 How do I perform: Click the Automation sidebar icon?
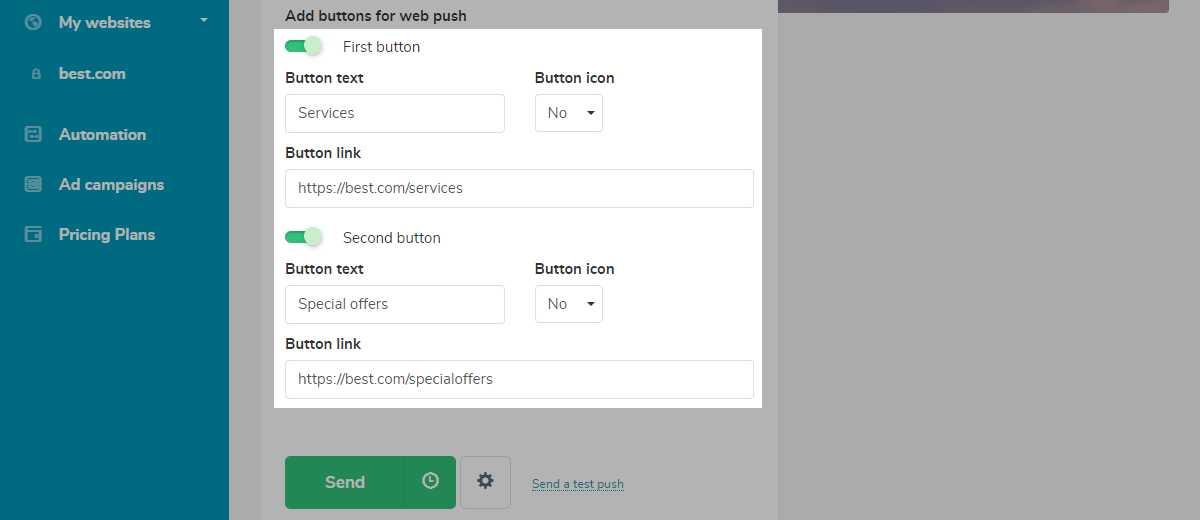coord(33,135)
